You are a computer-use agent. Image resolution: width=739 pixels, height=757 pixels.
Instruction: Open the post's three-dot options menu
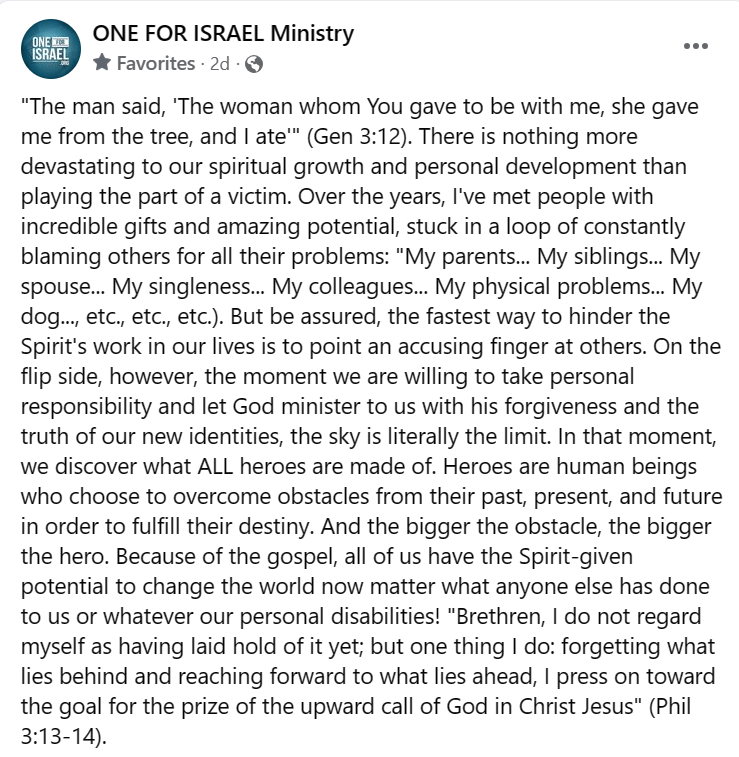coord(698,47)
